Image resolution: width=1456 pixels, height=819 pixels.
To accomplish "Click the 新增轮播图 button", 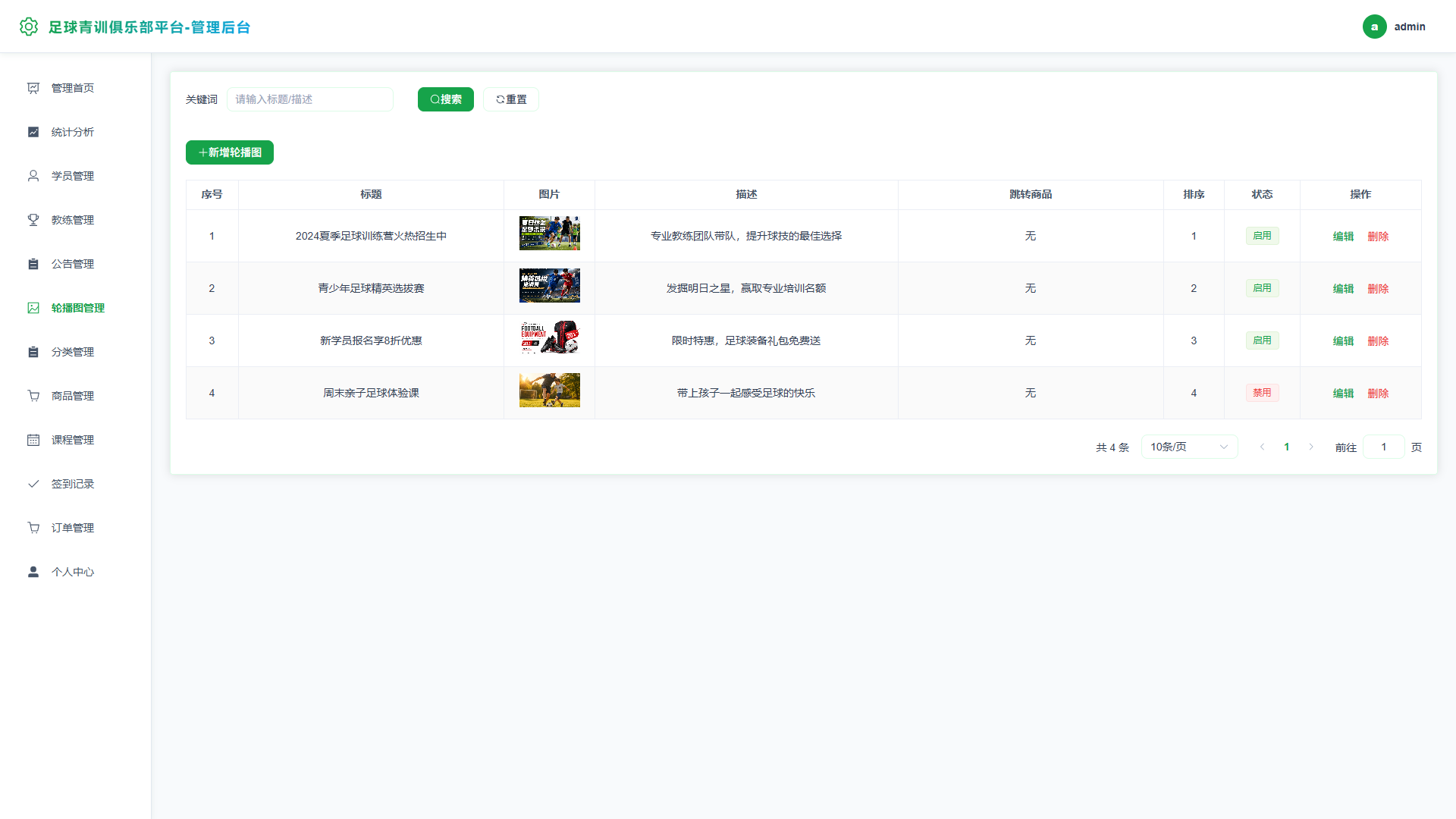I will click(230, 152).
